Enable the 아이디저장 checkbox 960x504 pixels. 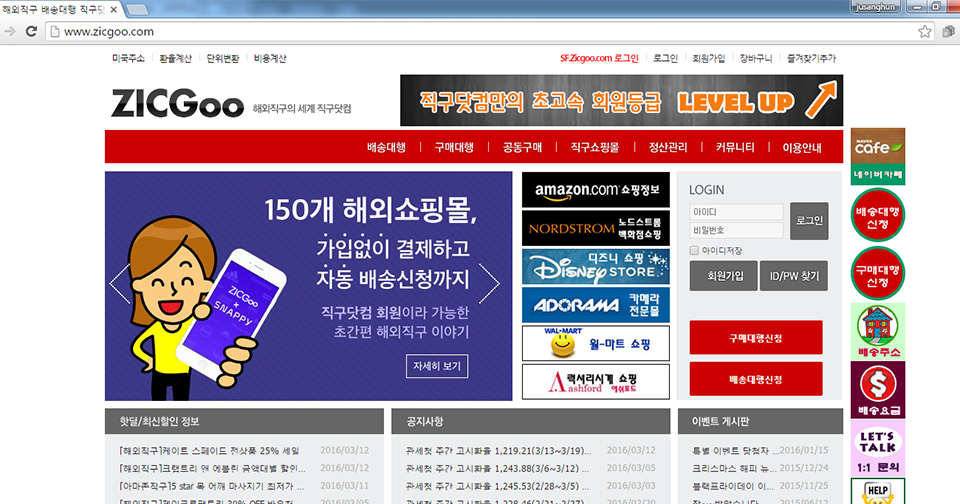695,250
